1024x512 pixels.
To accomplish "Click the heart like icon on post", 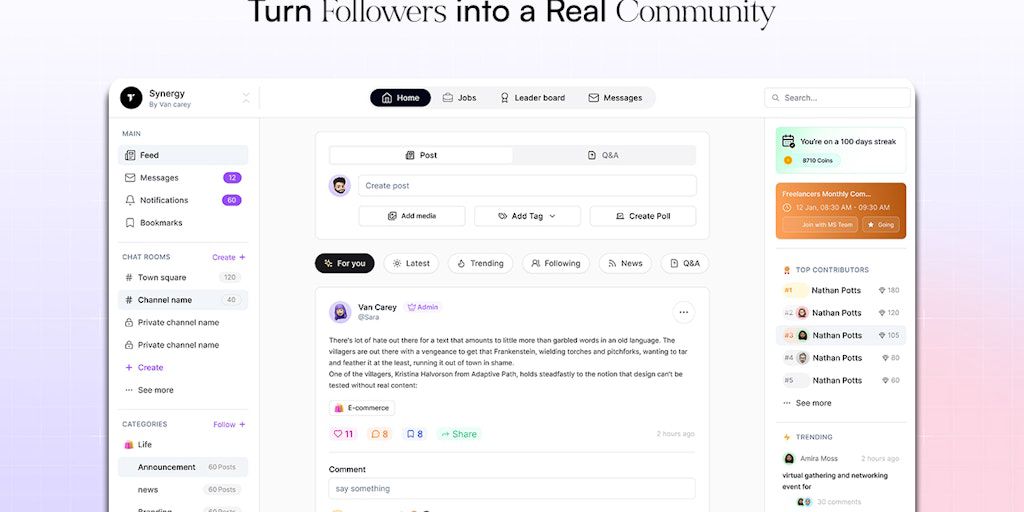I will (337, 434).
